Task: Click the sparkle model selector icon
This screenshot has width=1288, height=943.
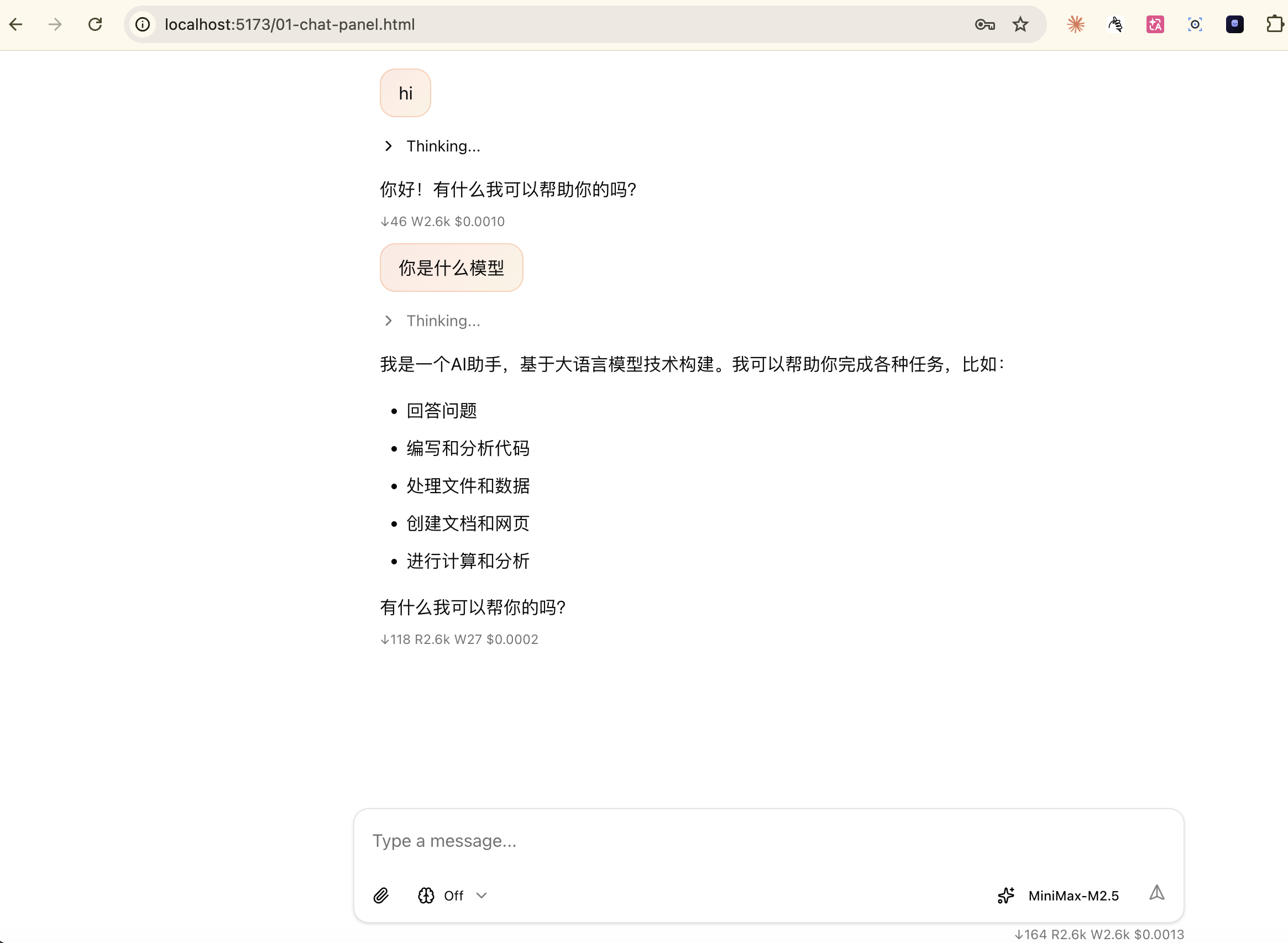Action: (1006, 895)
